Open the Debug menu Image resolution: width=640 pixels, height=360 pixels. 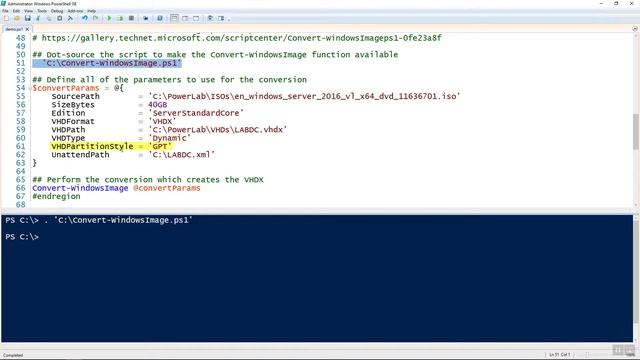click(57, 11)
